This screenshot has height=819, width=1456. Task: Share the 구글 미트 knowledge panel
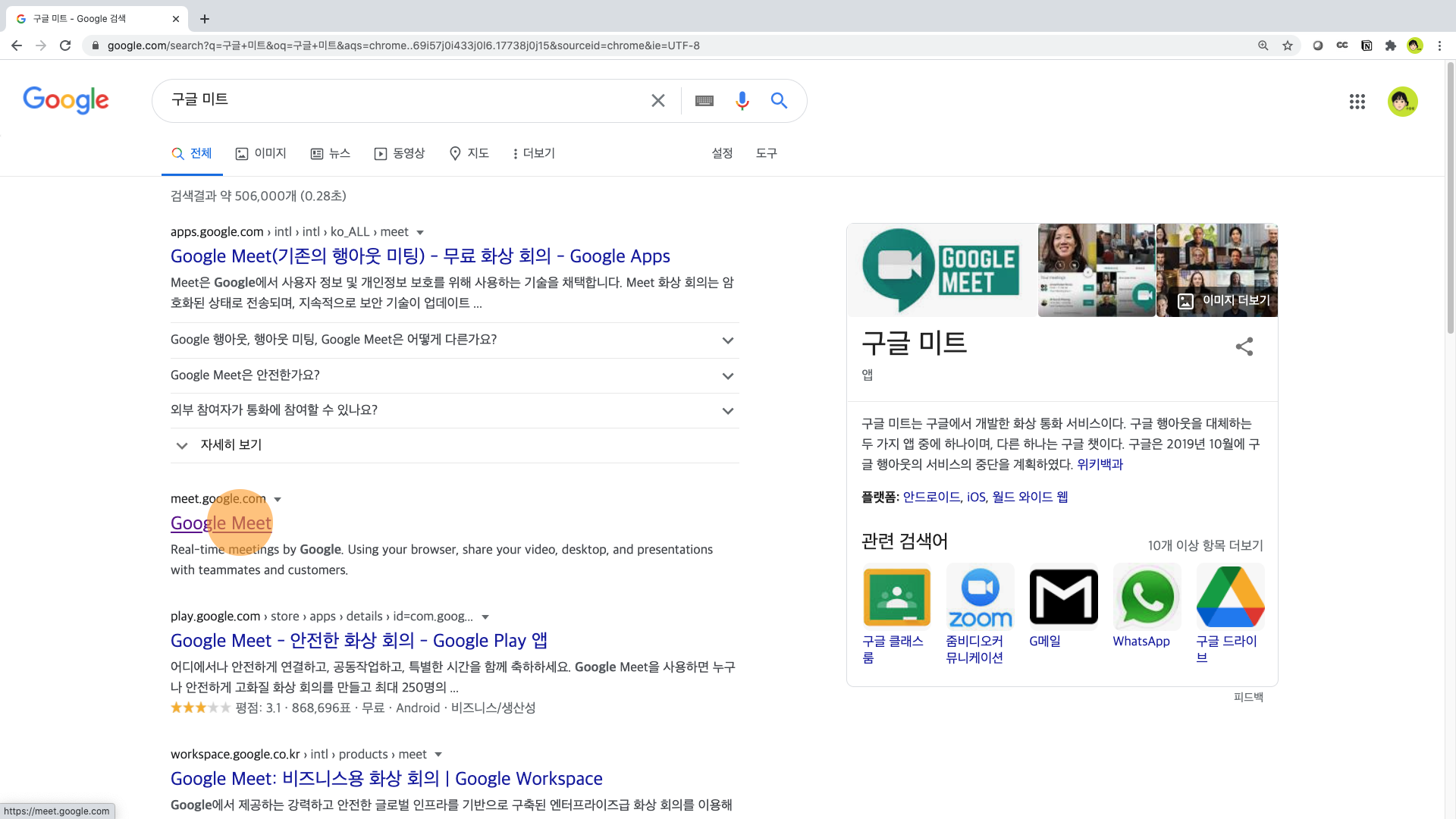point(1244,347)
